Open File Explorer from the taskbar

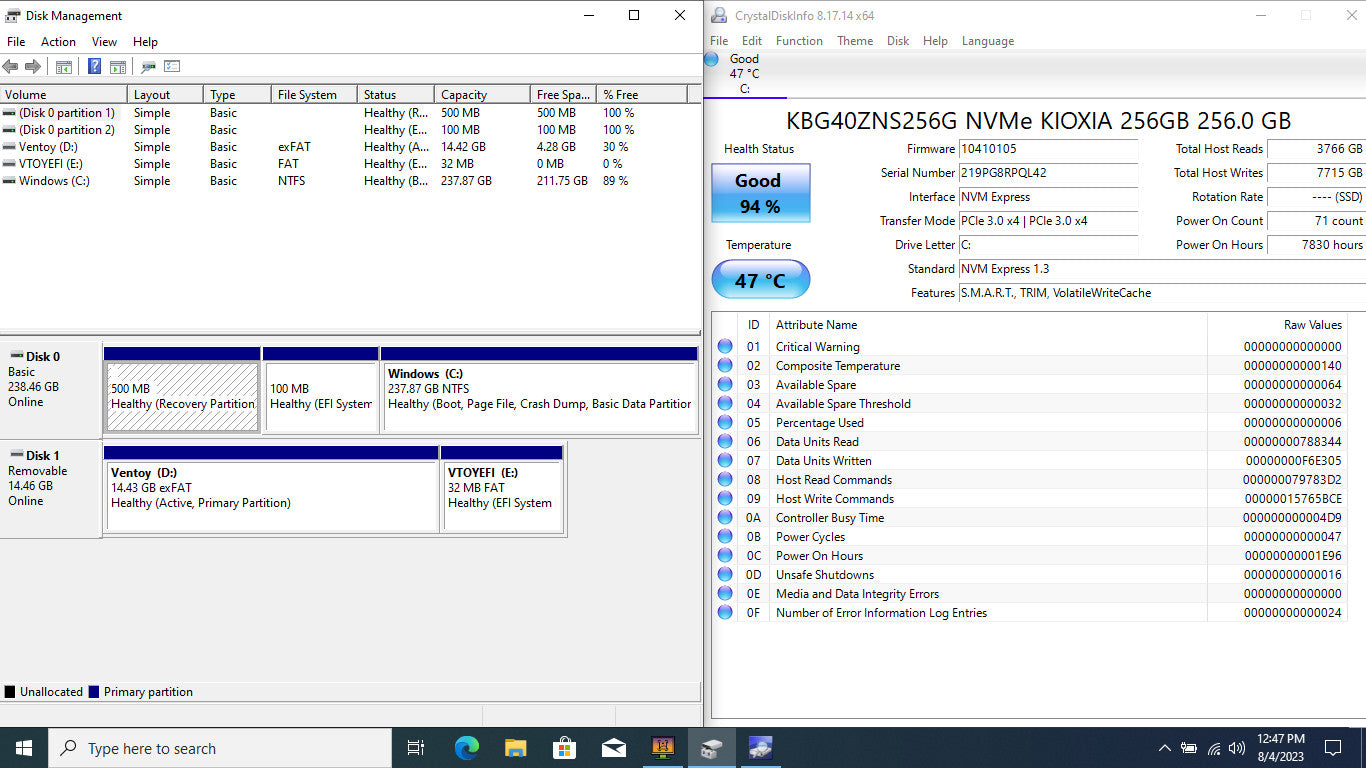515,748
